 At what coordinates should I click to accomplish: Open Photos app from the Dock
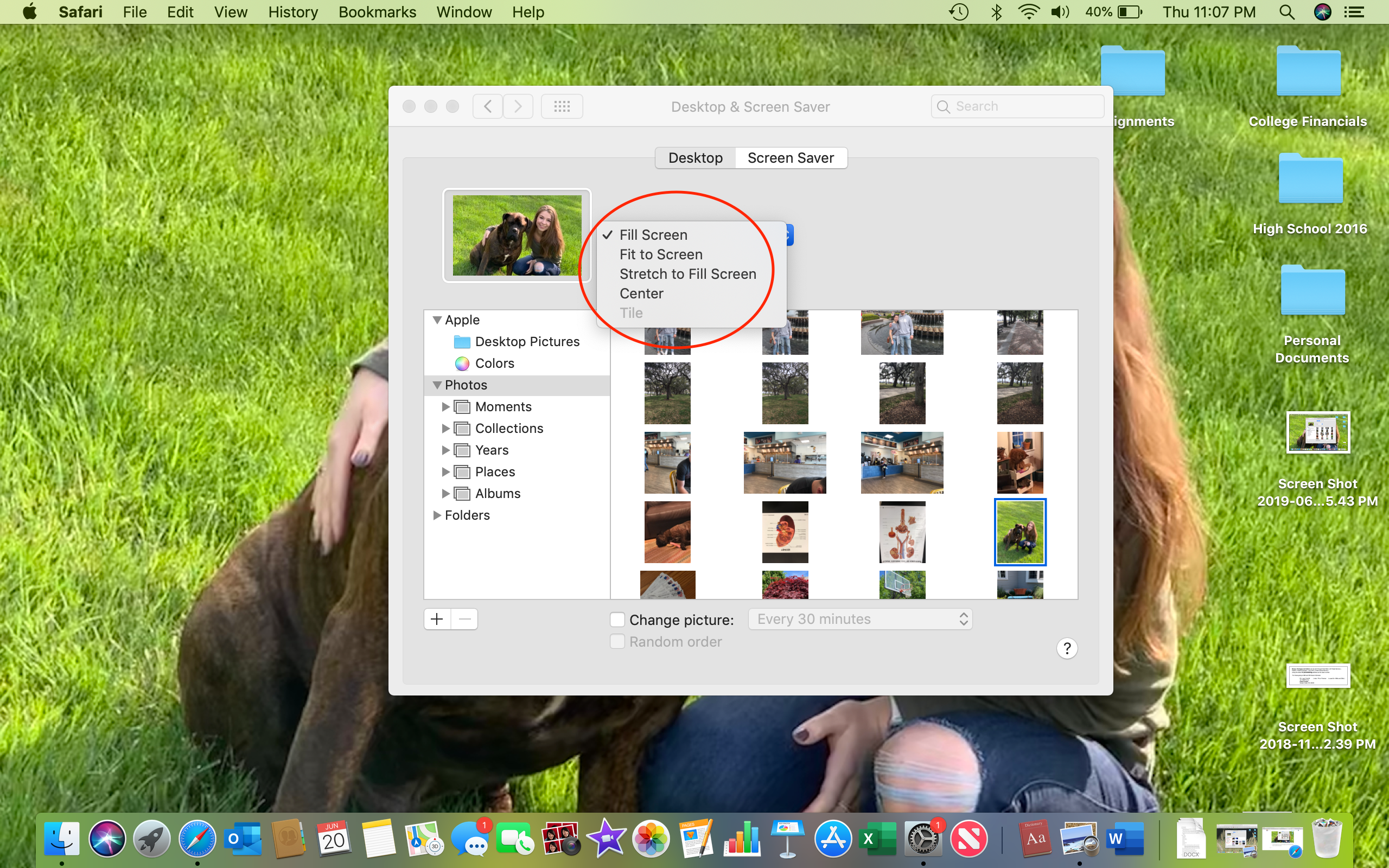[x=651, y=839]
